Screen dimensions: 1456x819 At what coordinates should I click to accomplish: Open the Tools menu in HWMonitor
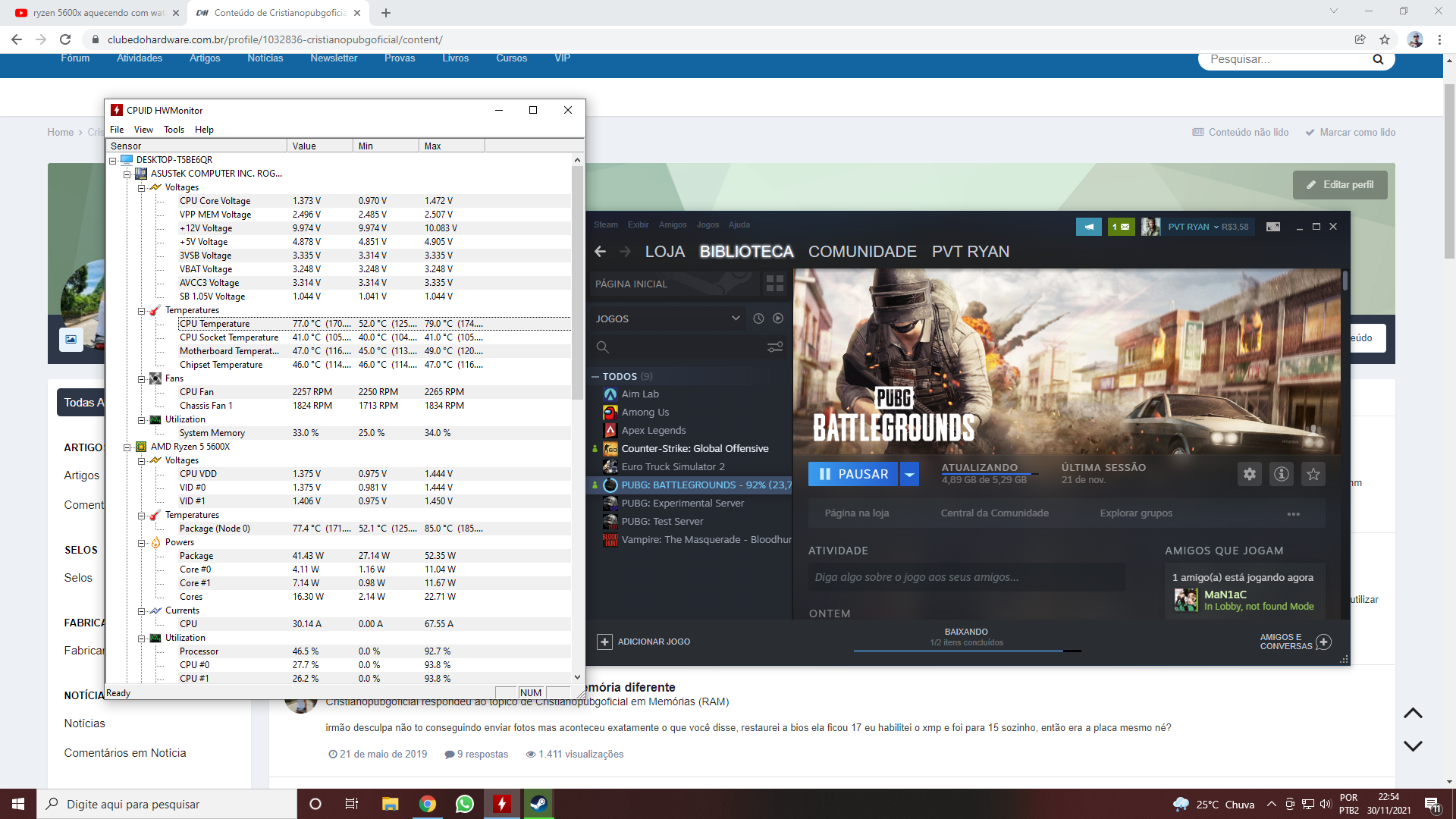tap(174, 130)
